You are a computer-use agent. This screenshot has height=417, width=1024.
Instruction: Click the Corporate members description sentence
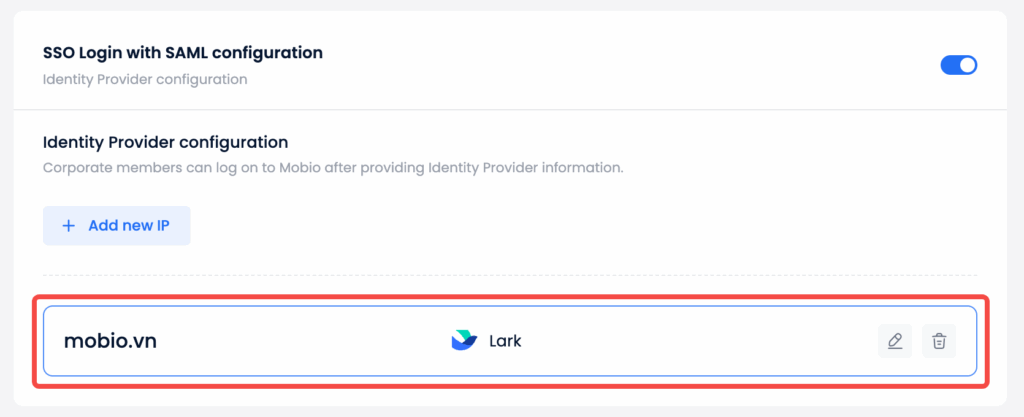(x=333, y=167)
